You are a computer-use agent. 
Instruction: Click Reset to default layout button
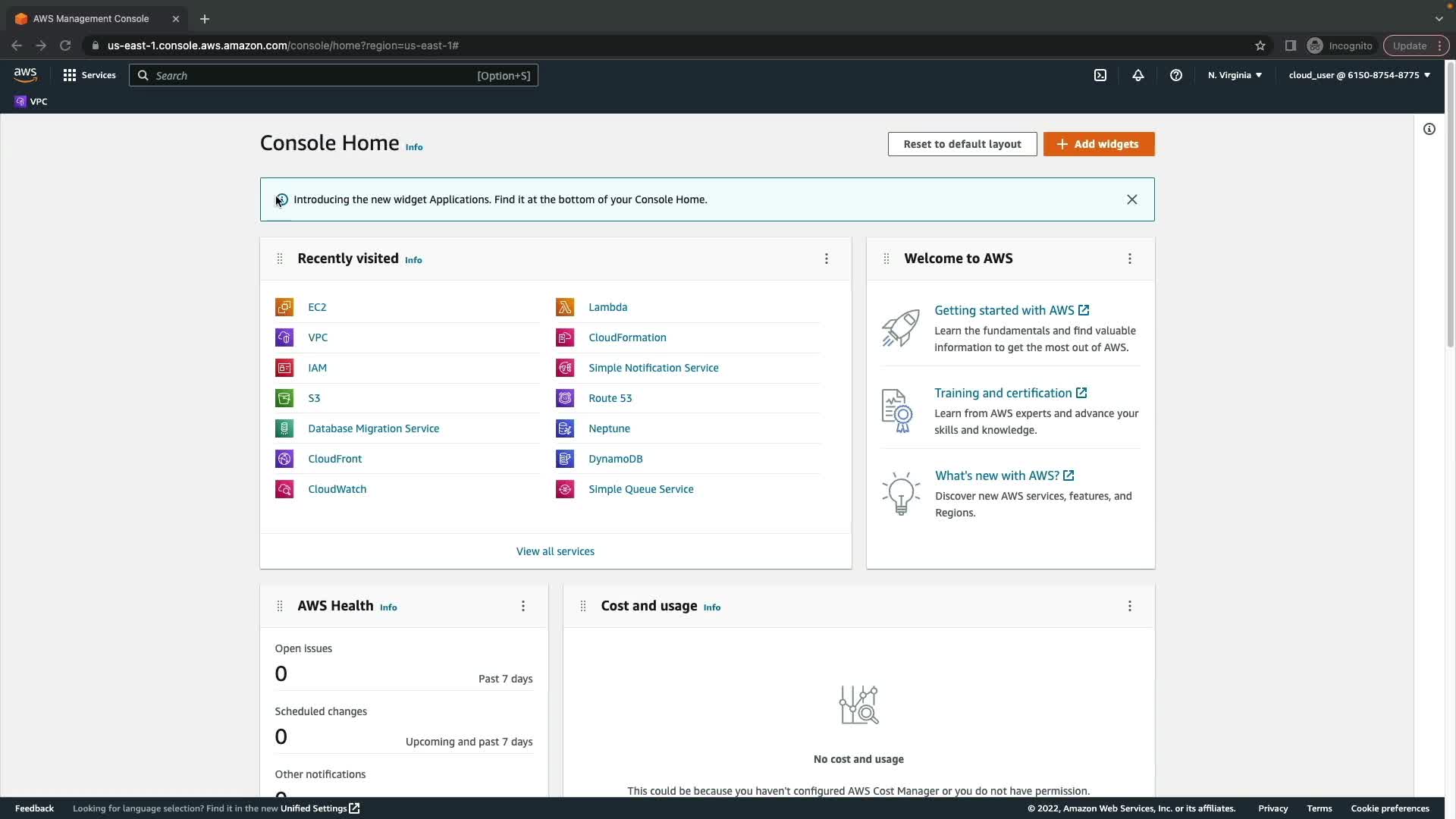pos(962,144)
